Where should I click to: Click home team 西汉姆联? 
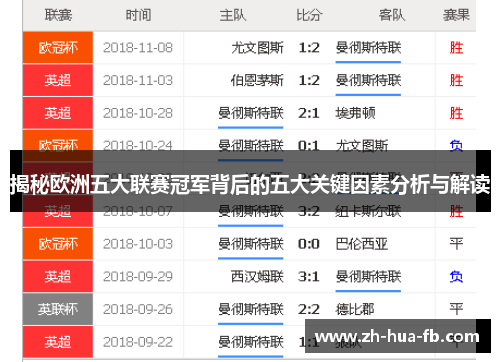[257, 277]
